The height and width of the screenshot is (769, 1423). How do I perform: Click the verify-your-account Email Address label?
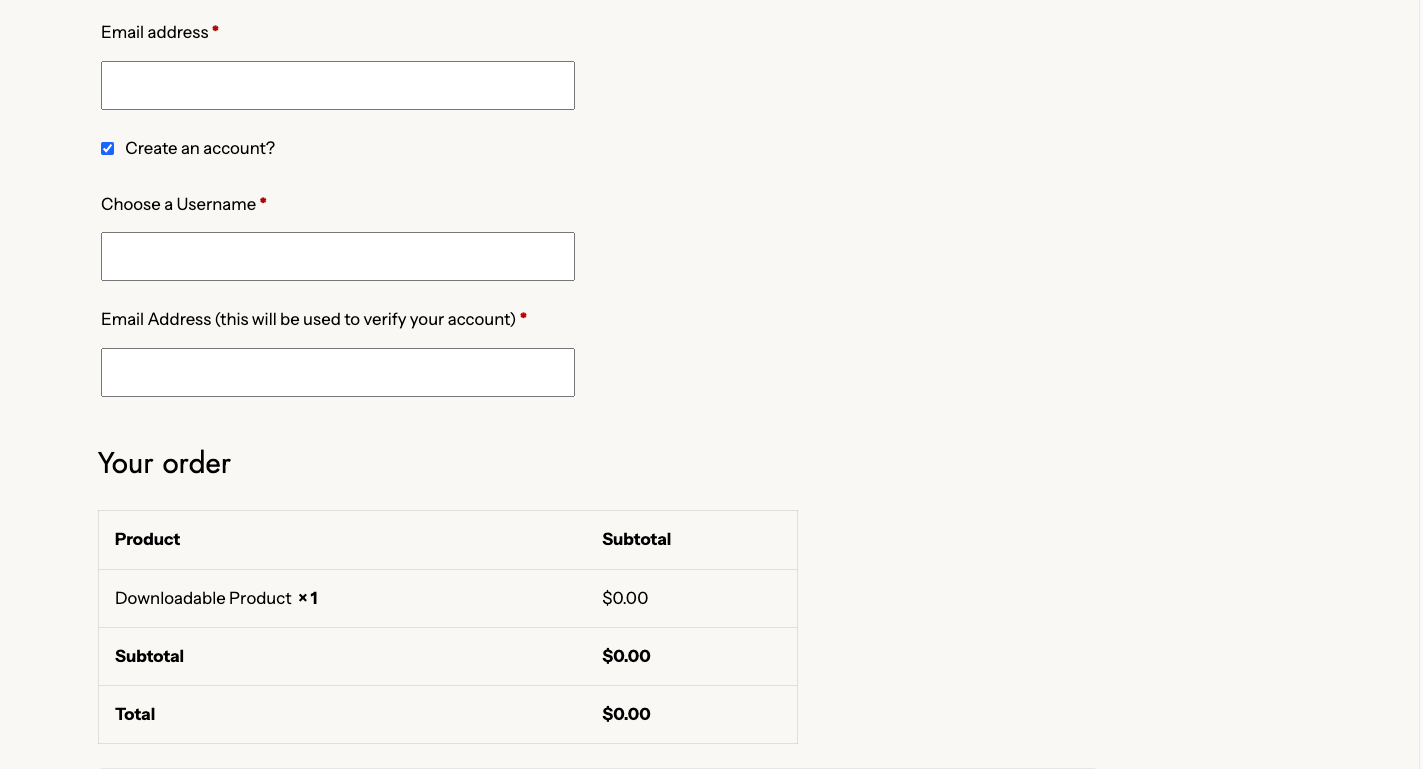point(308,320)
